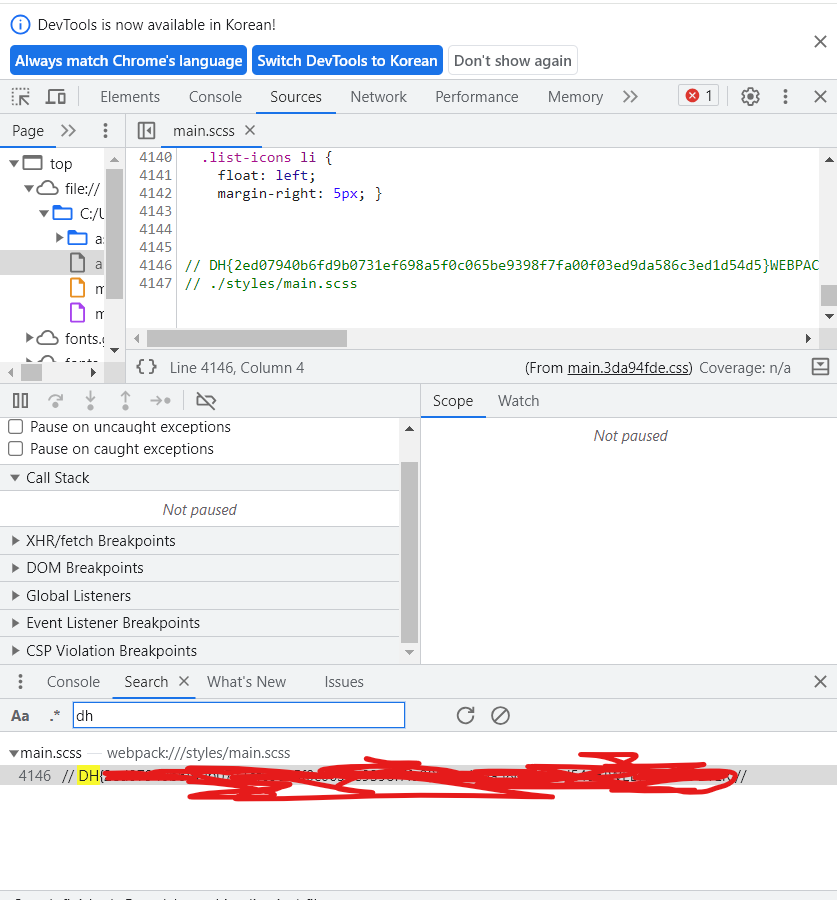837x900 pixels.
Task: Toggle match case Aa option
Action: [20, 716]
